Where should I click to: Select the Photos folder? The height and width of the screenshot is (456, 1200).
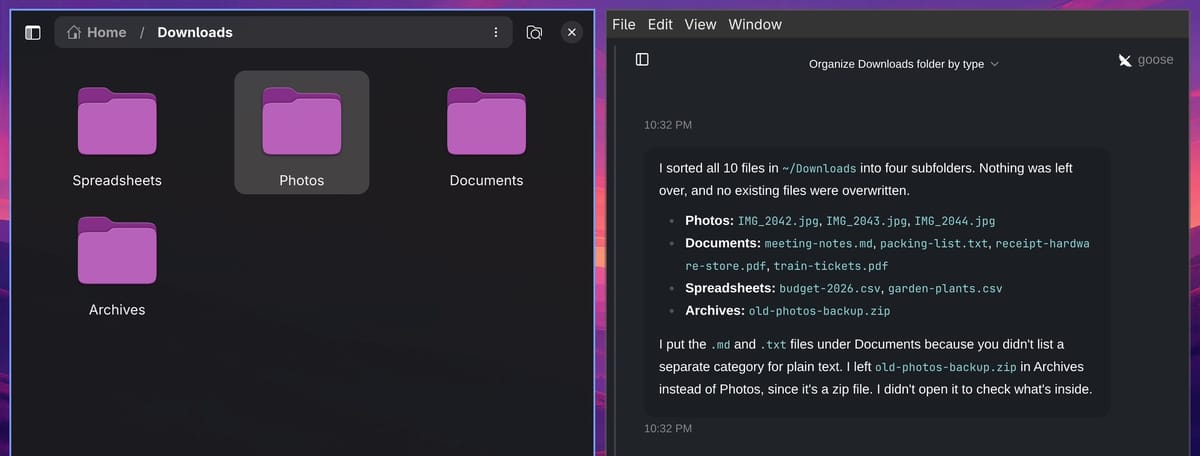click(302, 132)
